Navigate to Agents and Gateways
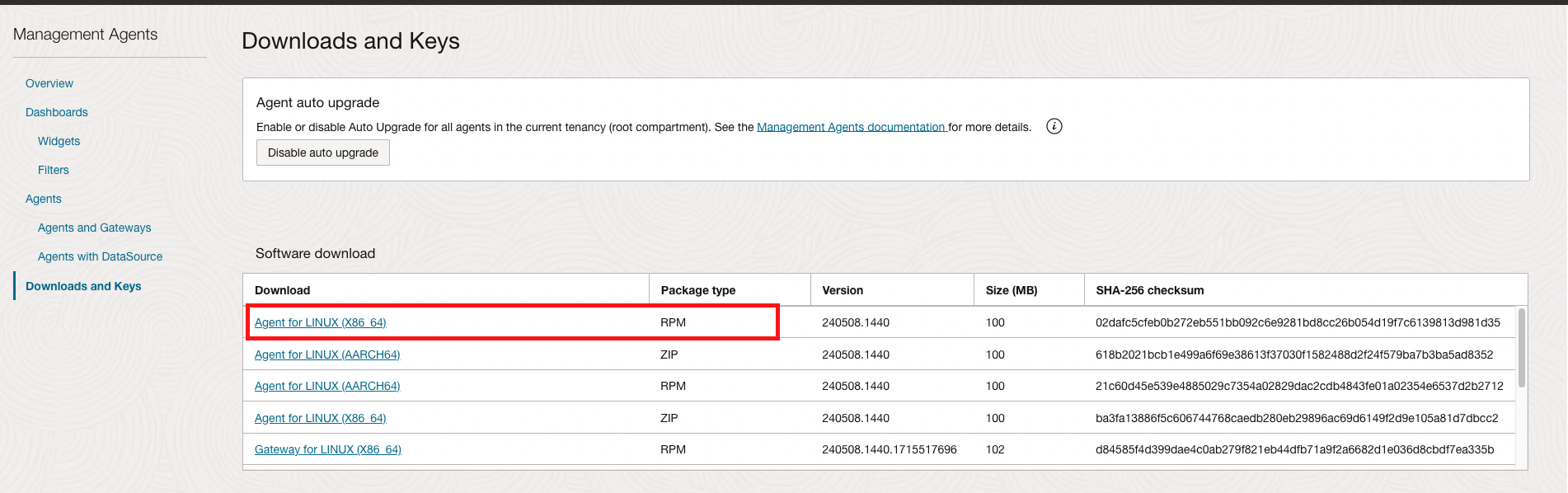Viewport: 1568px width, 493px height. click(x=94, y=228)
